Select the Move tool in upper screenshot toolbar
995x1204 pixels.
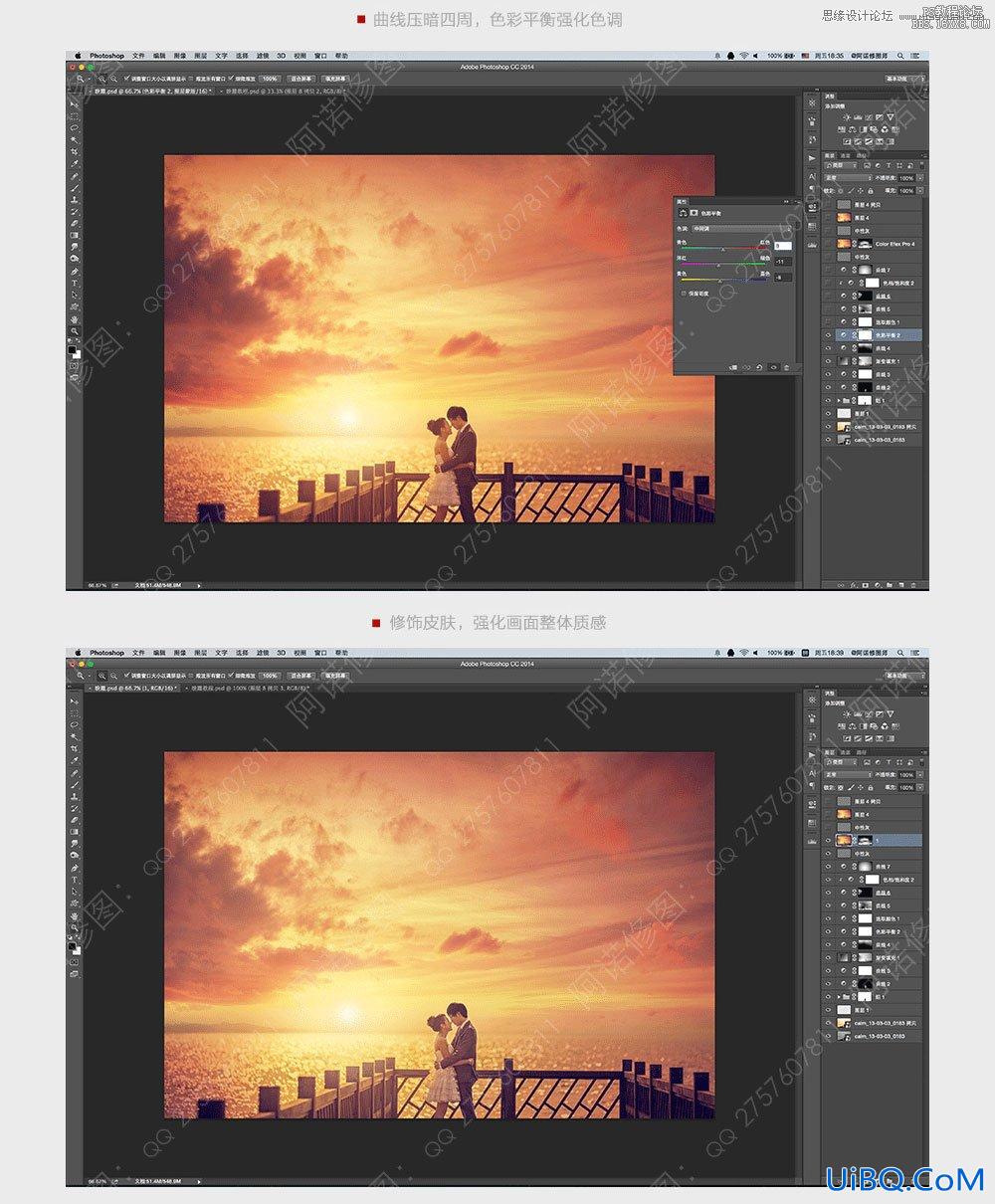coord(76,104)
